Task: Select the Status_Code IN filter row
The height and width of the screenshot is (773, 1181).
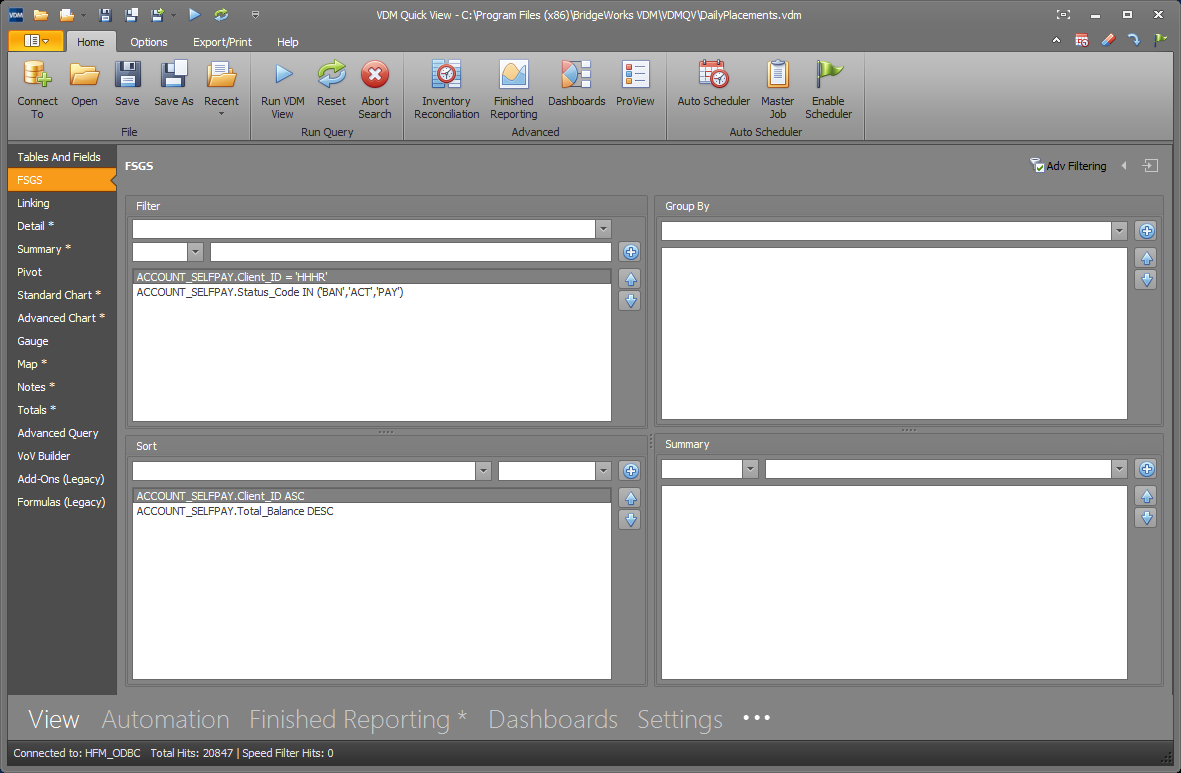Action: (372, 292)
